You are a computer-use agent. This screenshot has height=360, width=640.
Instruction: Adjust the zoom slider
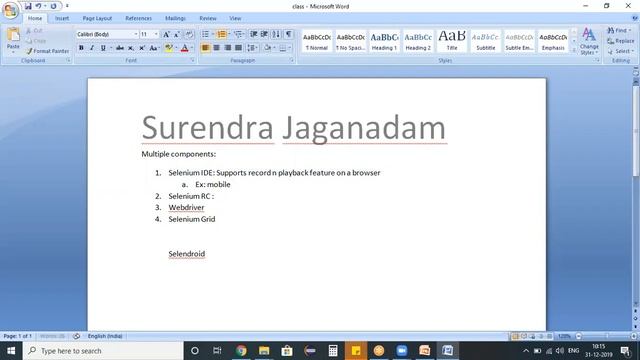(607, 336)
